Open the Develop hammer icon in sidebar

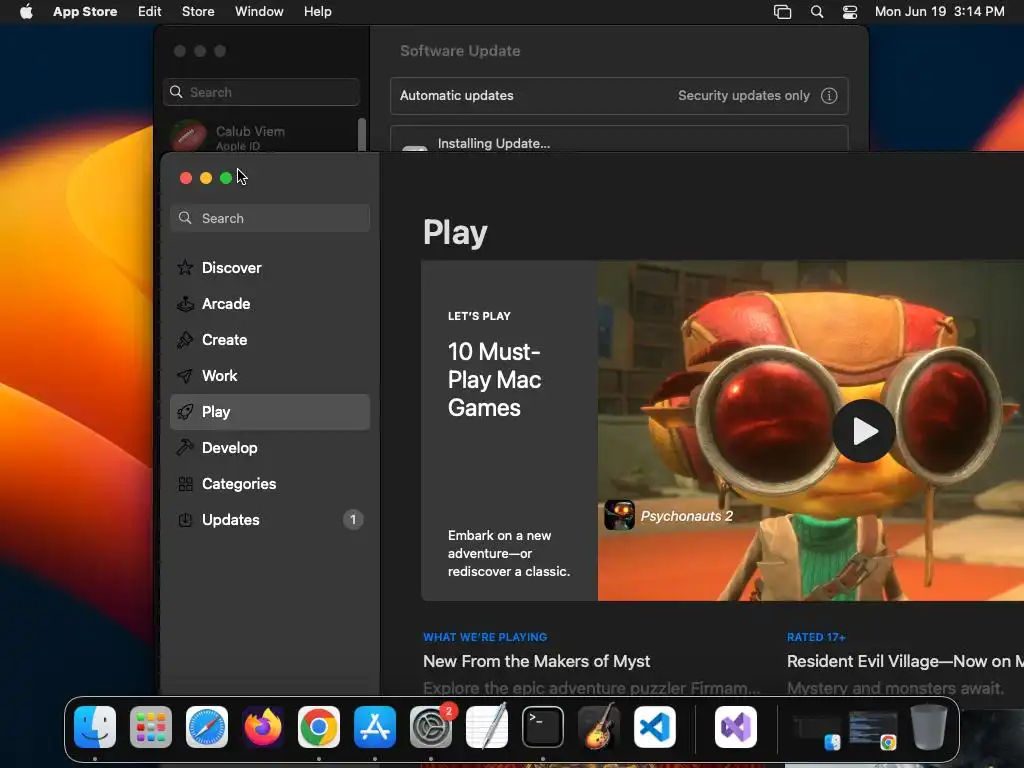point(185,447)
